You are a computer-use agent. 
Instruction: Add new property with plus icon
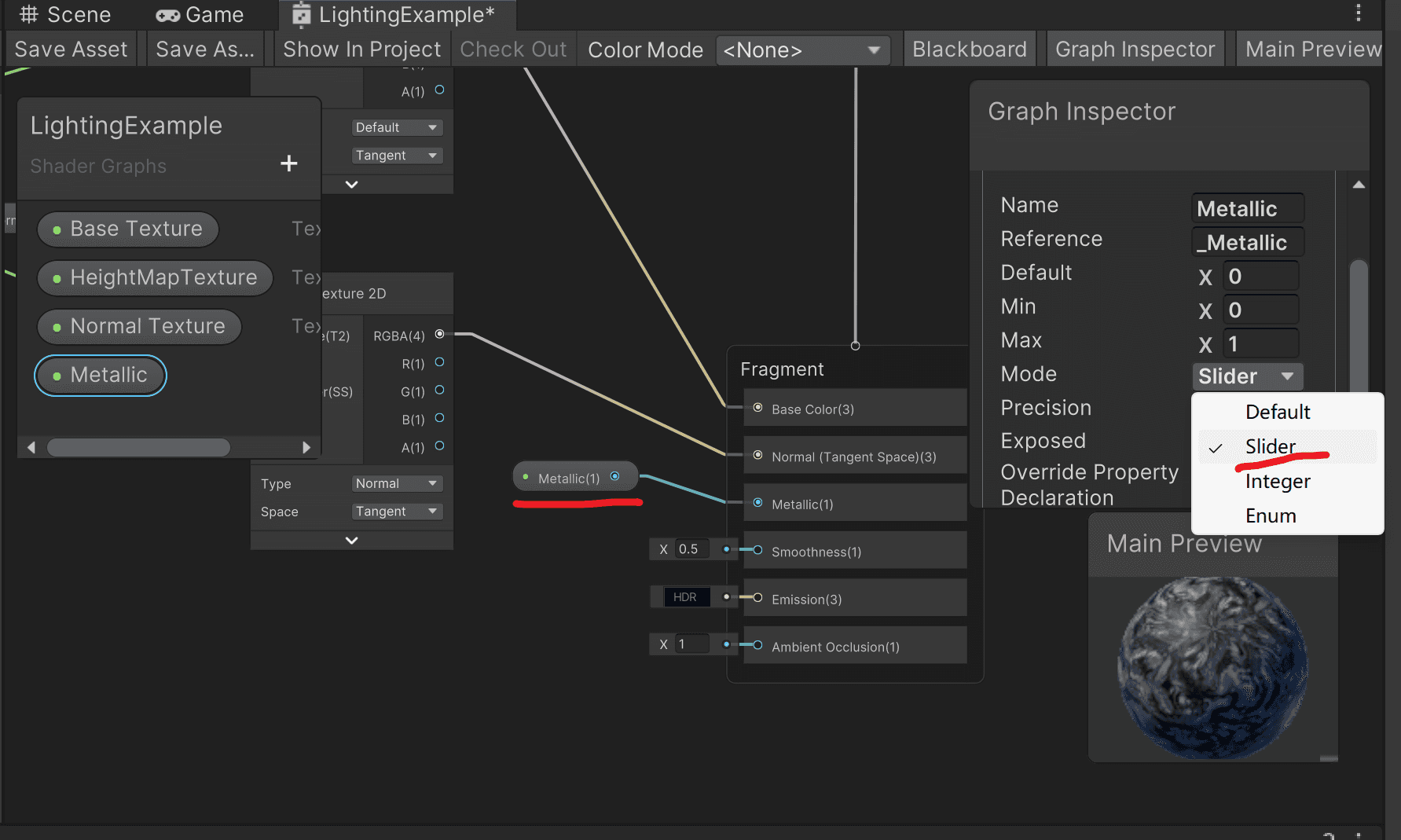(289, 163)
